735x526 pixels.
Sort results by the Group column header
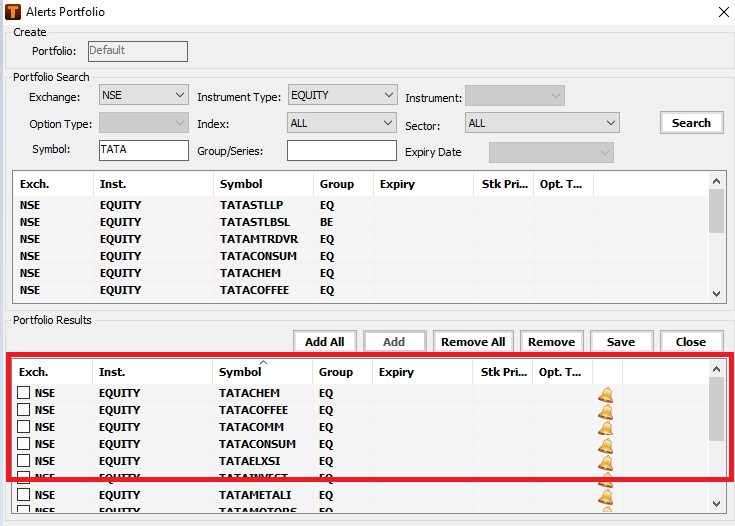(x=342, y=372)
